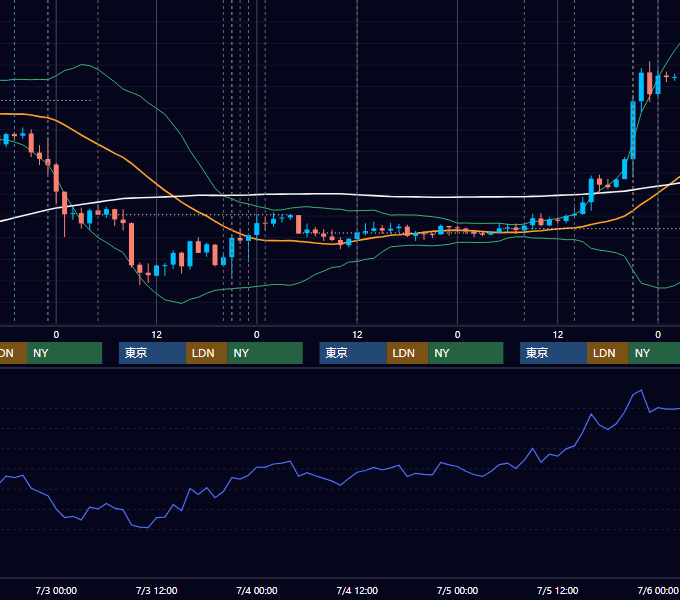Click the LDN session block on 7/4
The width and height of the screenshot is (680, 600).
(407, 353)
